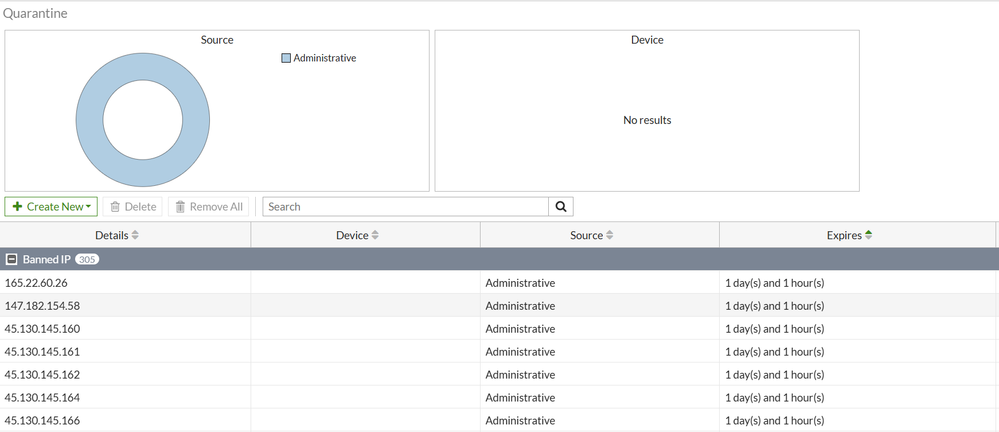Click the Delete trash icon button
999x432 pixels.
pos(133,207)
